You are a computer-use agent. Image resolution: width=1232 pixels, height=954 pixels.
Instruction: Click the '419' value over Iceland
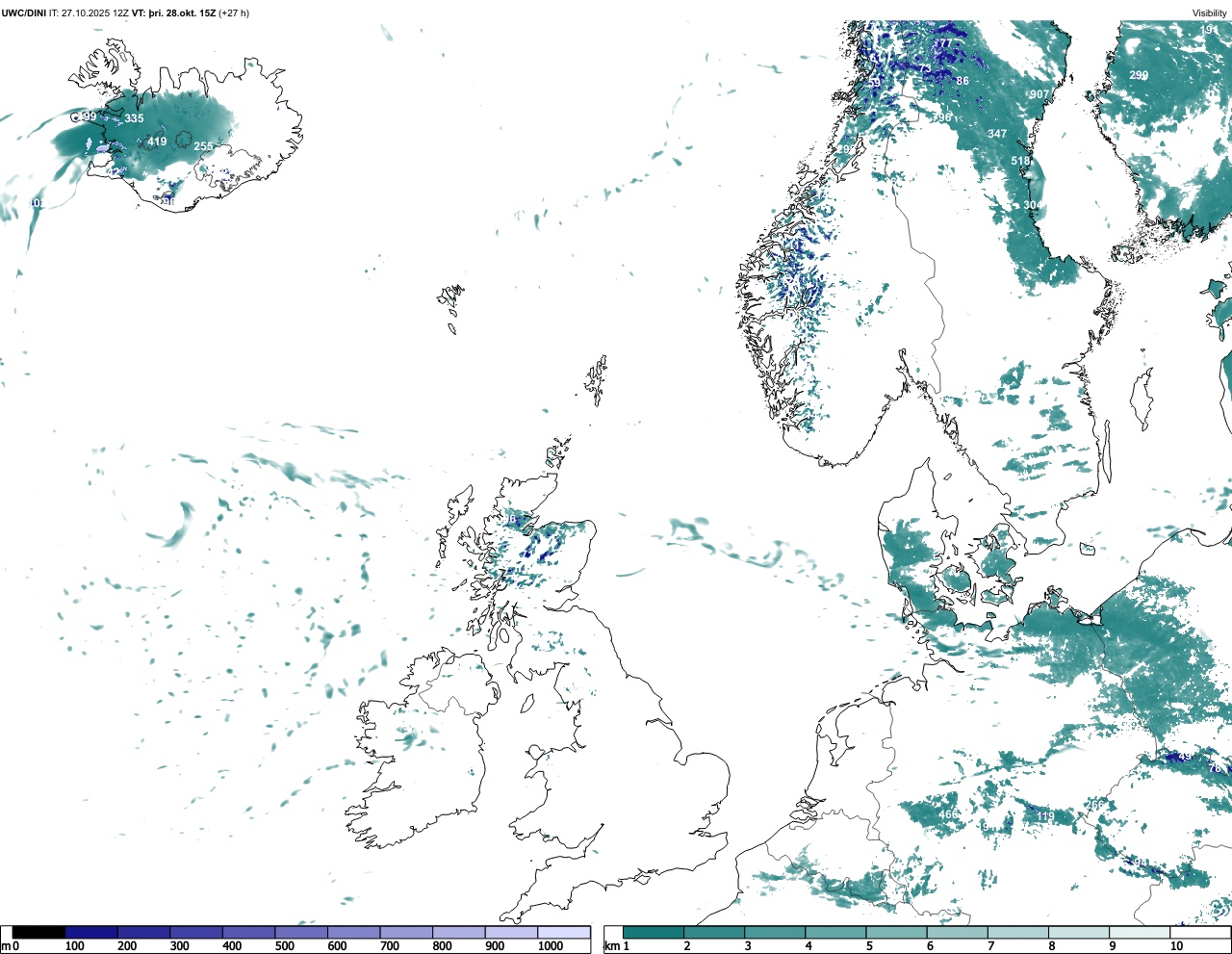[x=157, y=142]
